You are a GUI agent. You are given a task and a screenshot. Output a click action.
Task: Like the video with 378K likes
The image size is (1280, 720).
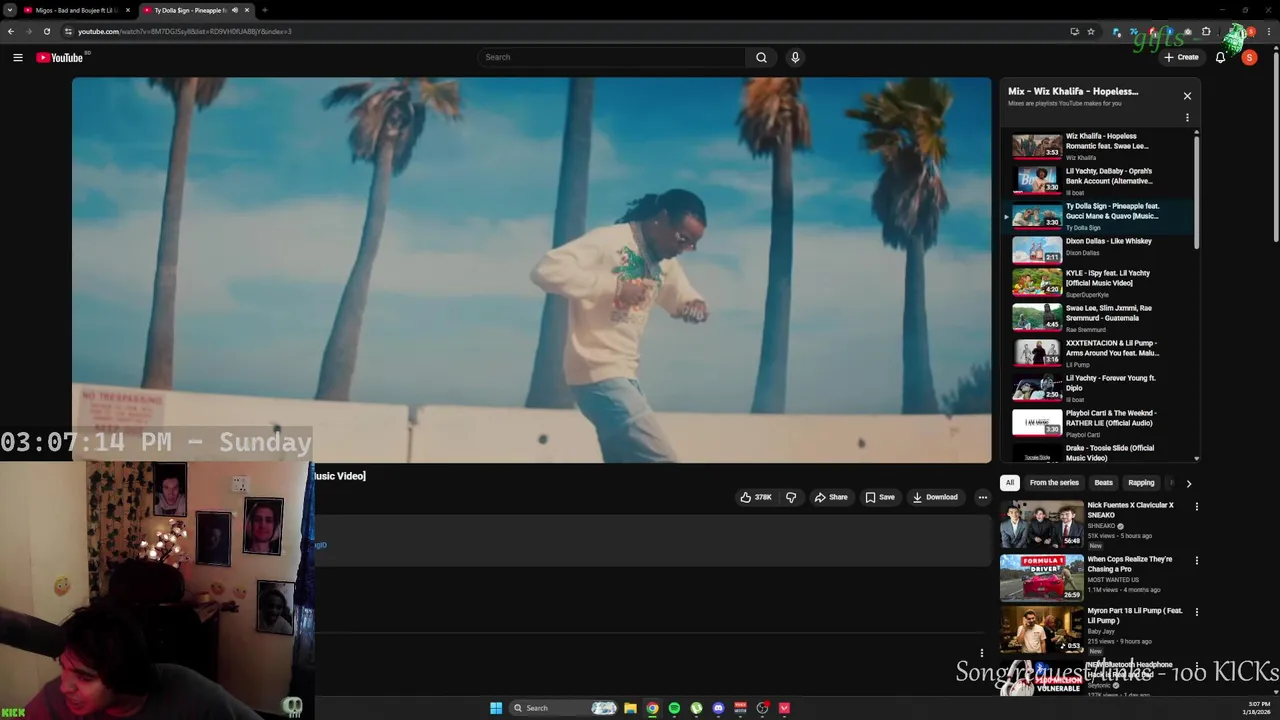[756, 497]
